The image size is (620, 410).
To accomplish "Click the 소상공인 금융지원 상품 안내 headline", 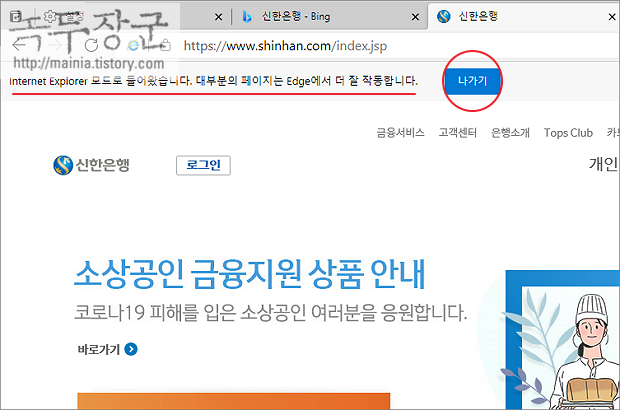I will pos(250,274).
